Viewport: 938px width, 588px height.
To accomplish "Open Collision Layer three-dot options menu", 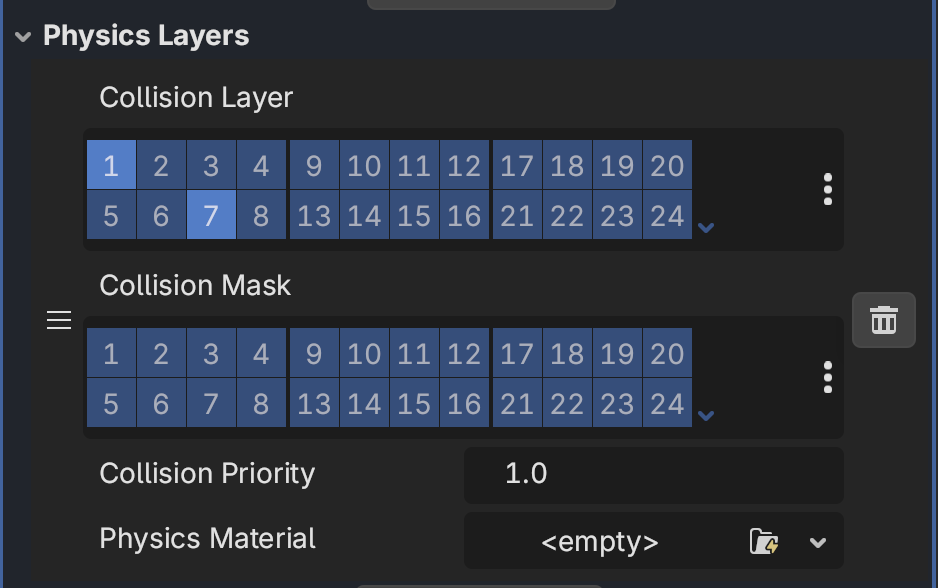I will (827, 189).
